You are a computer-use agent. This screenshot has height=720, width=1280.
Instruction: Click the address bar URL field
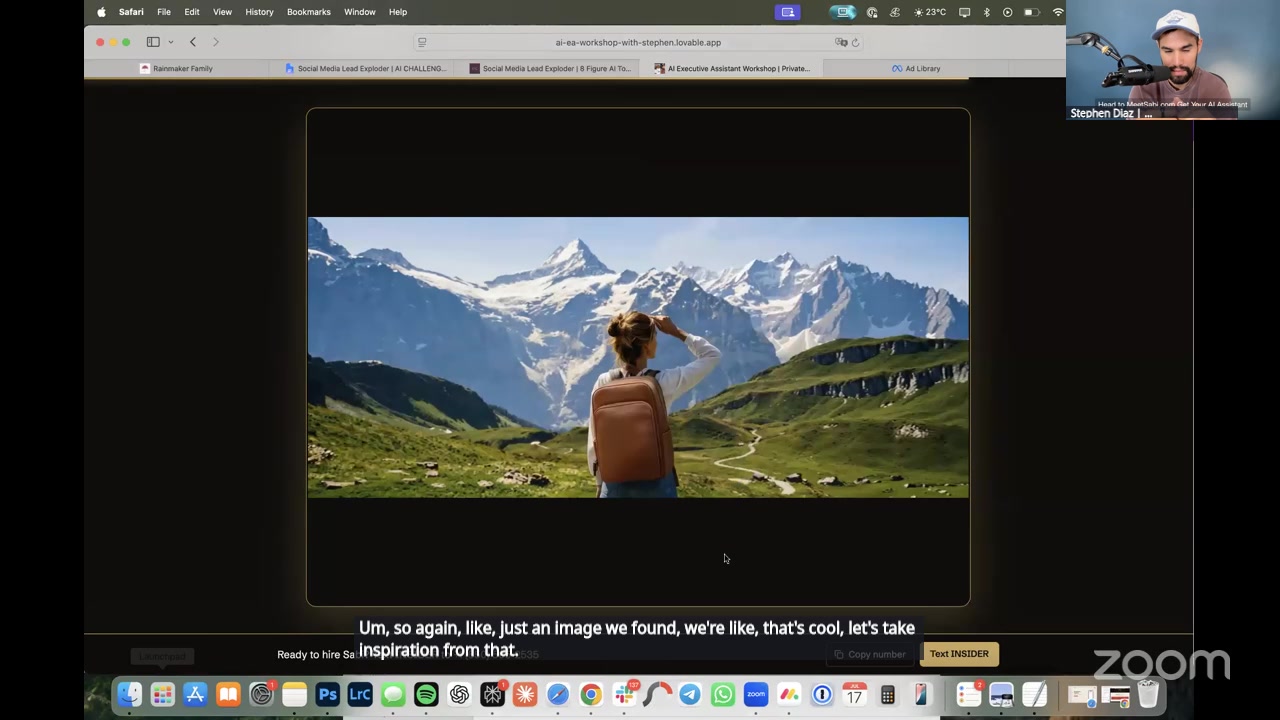click(x=638, y=42)
